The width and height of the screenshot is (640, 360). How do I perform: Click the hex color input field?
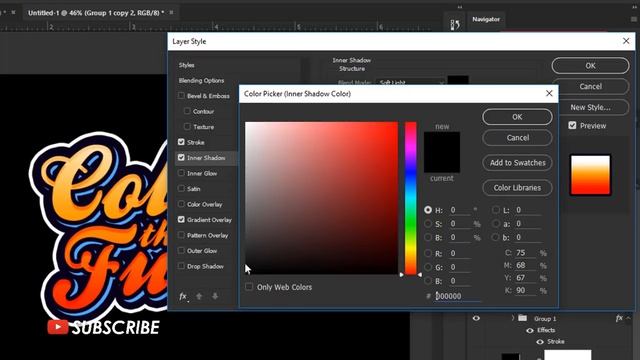[457, 296]
